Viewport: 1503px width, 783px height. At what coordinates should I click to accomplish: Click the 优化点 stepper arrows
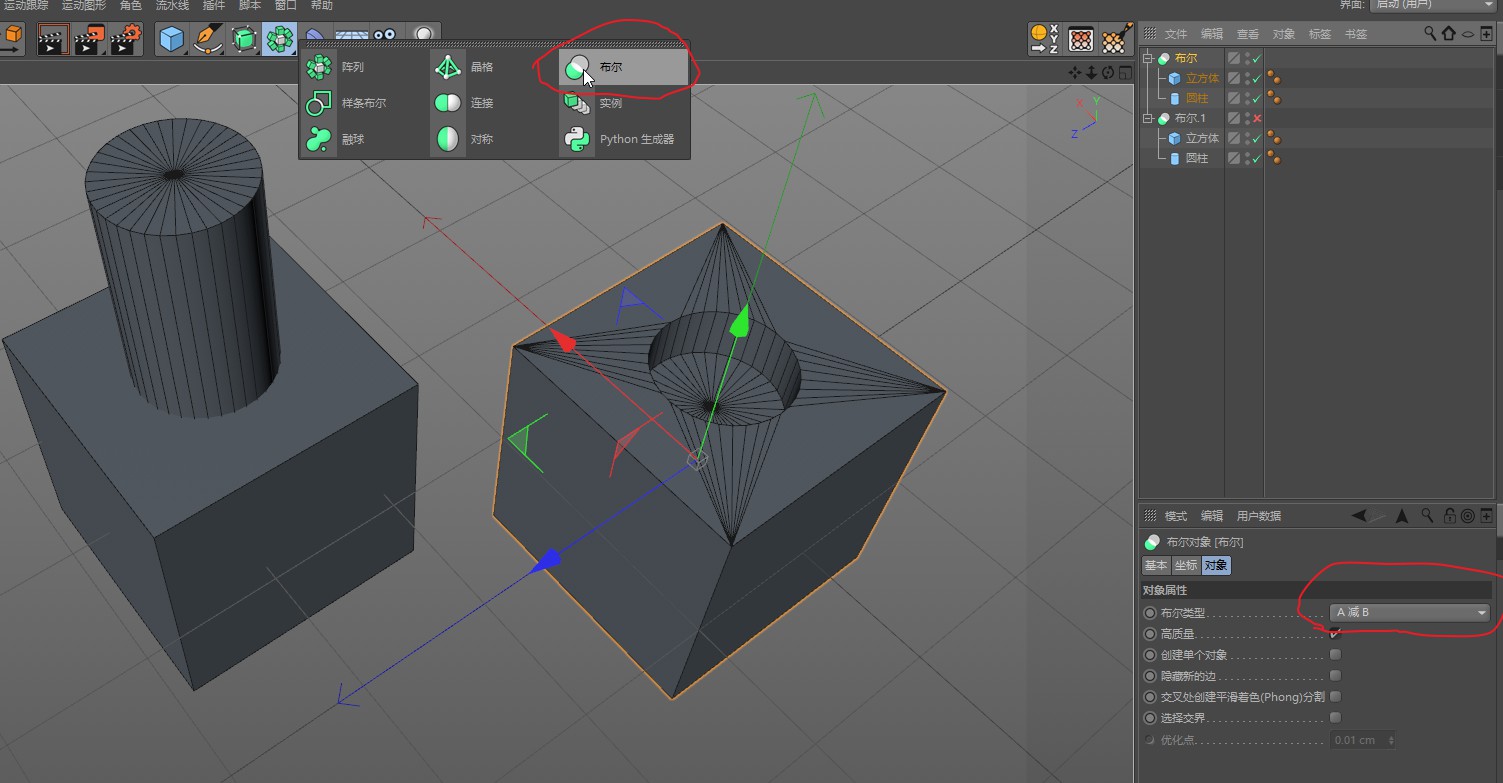tap(1390, 740)
